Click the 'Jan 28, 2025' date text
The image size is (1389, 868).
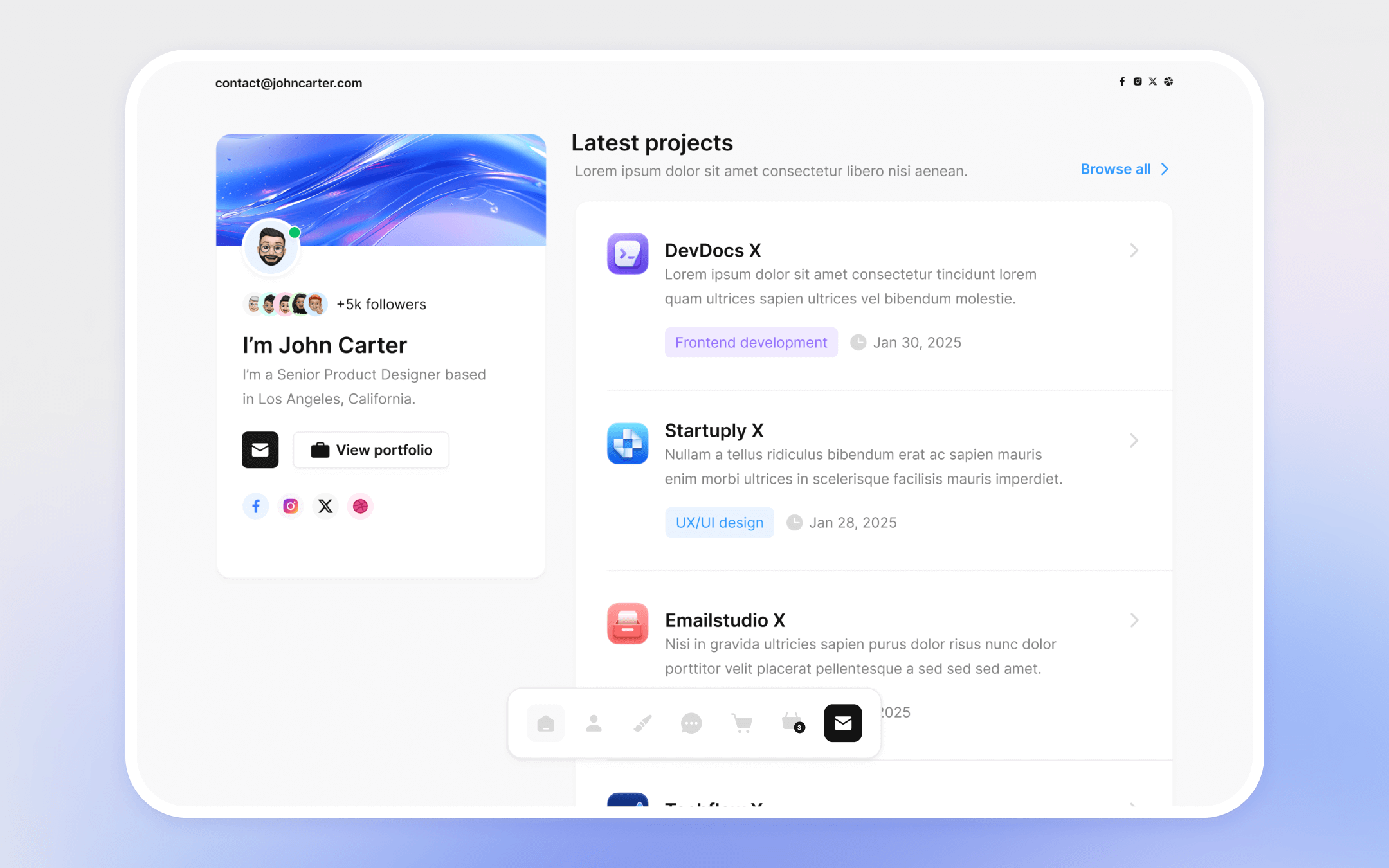(x=853, y=522)
